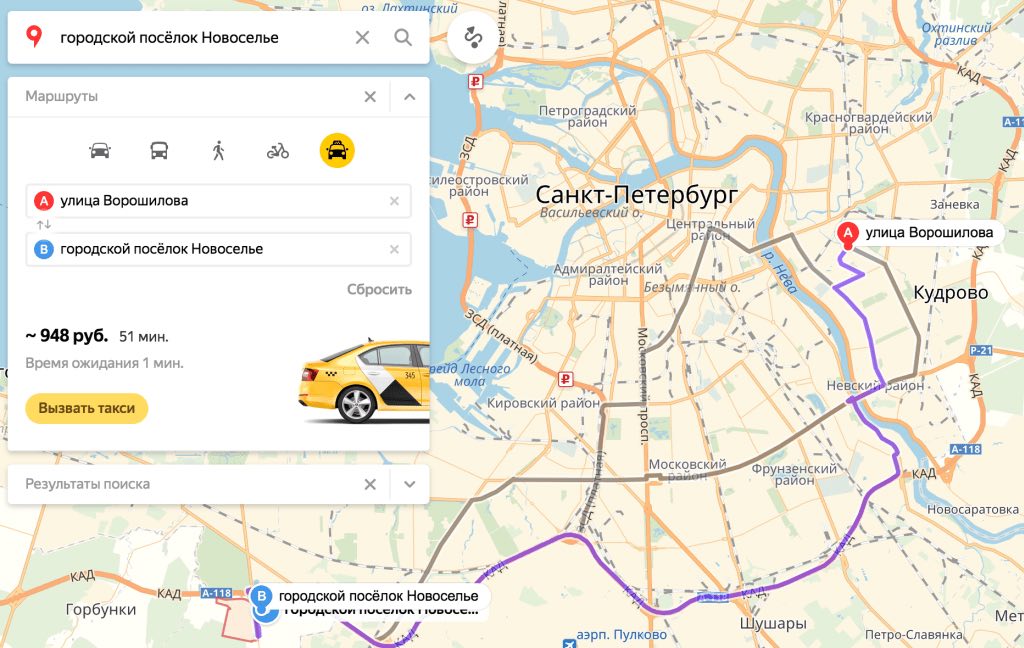Viewport: 1024px width, 648px height.
Task: Close the Результаты поиска panel
Action: pyautogui.click(x=370, y=485)
